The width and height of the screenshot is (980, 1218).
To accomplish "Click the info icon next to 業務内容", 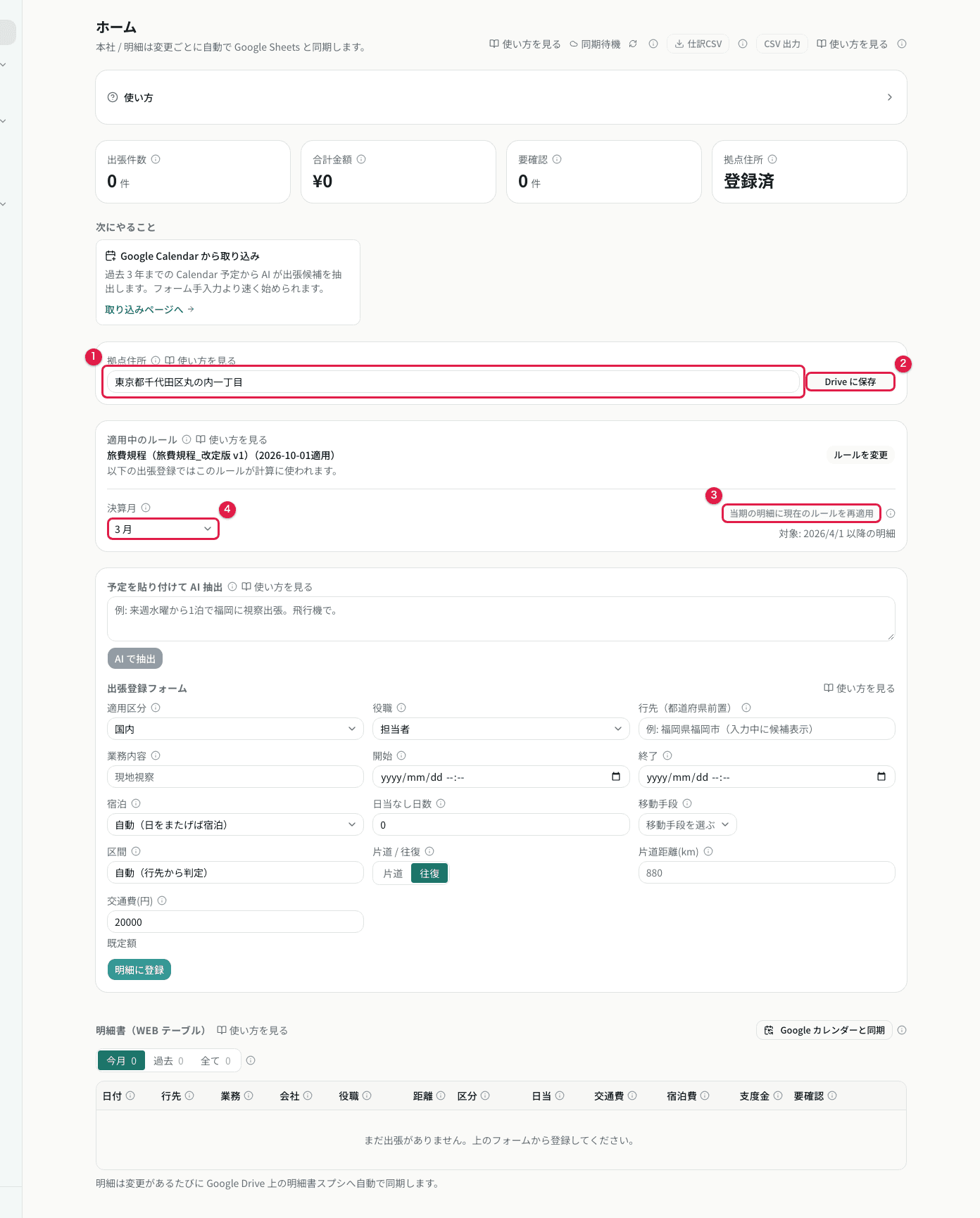I will click(156, 755).
